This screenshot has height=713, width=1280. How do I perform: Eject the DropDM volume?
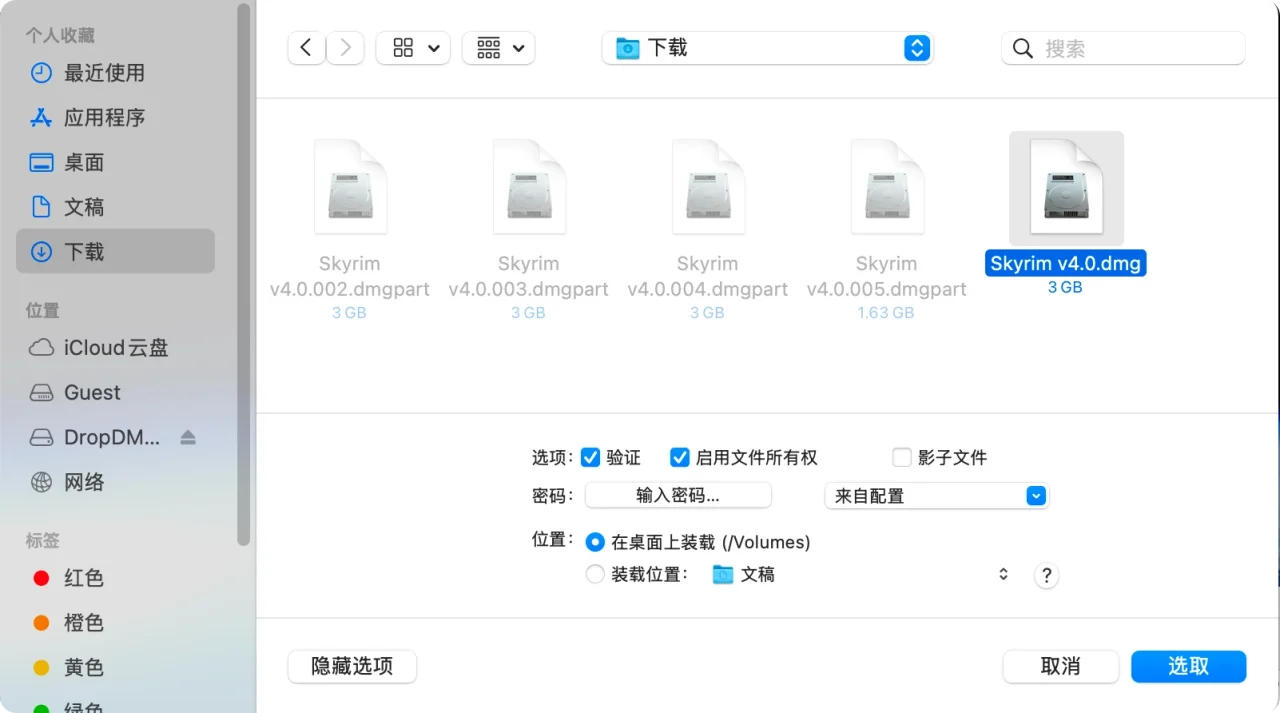pyautogui.click(x=188, y=437)
